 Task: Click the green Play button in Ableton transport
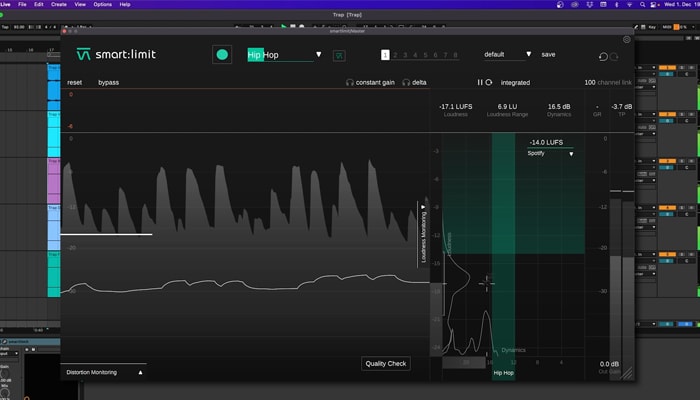[x=283, y=27]
